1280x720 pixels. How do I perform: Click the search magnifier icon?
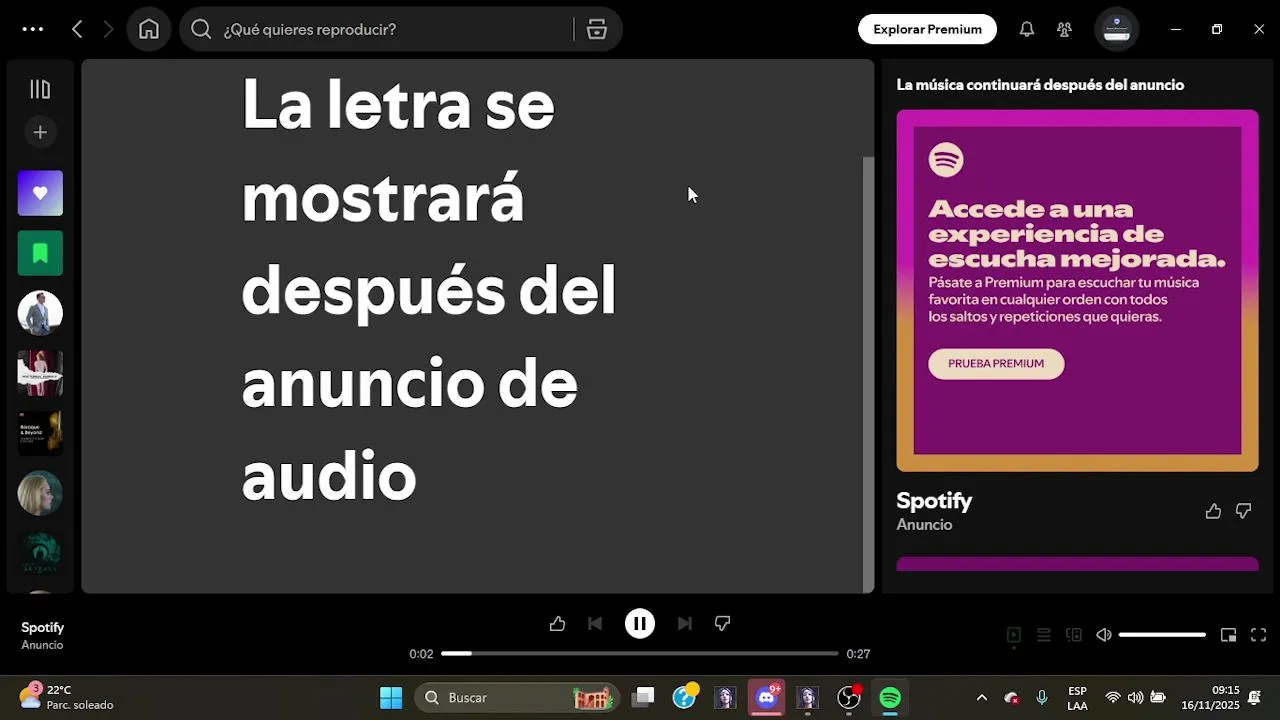[201, 29]
